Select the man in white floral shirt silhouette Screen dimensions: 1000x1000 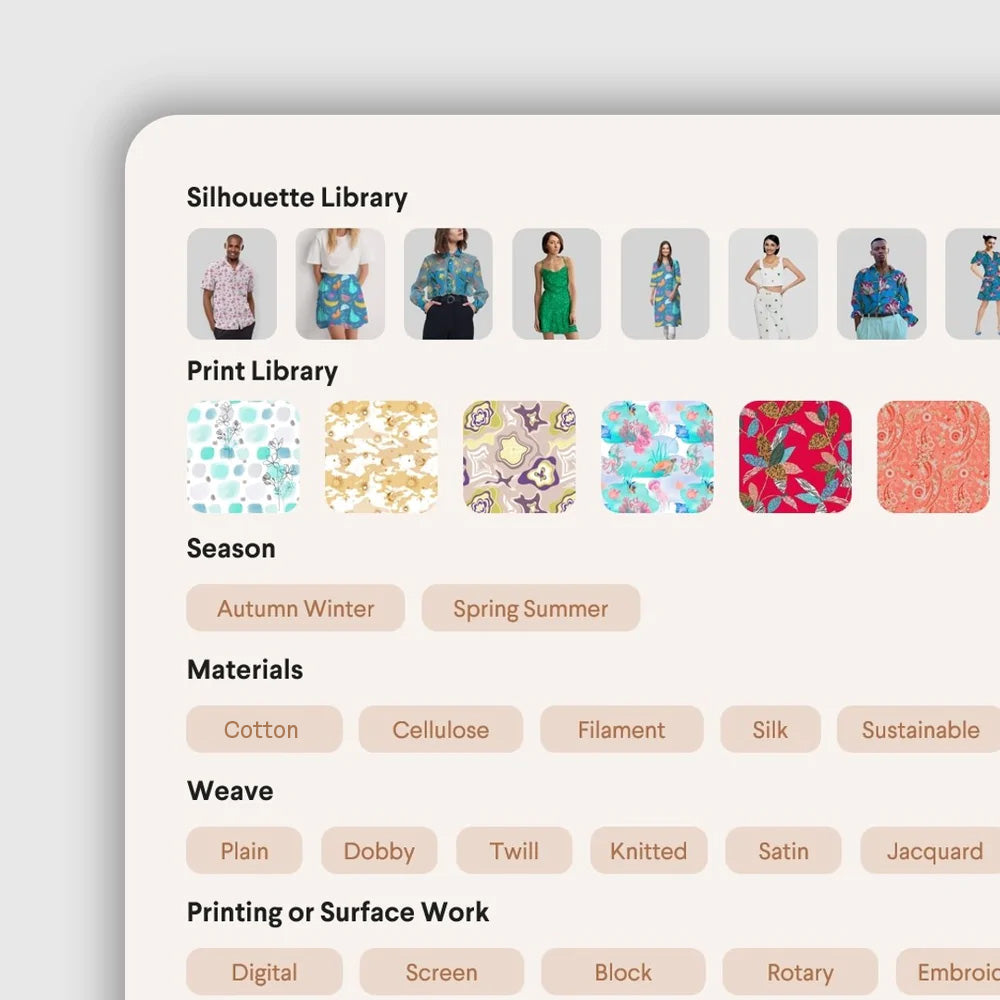click(x=232, y=284)
